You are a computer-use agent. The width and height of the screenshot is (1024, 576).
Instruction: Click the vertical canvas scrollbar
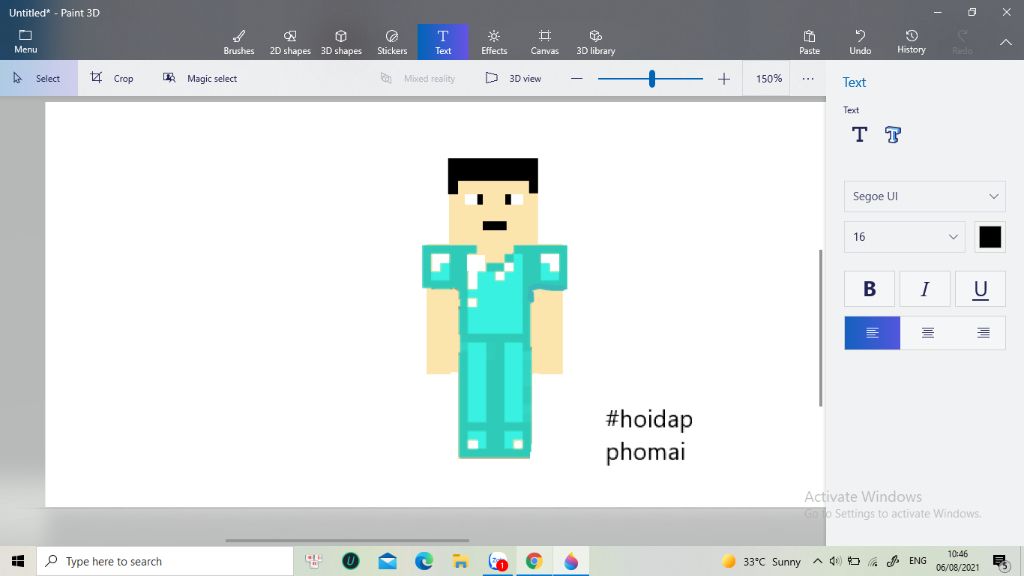coord(820,328)
